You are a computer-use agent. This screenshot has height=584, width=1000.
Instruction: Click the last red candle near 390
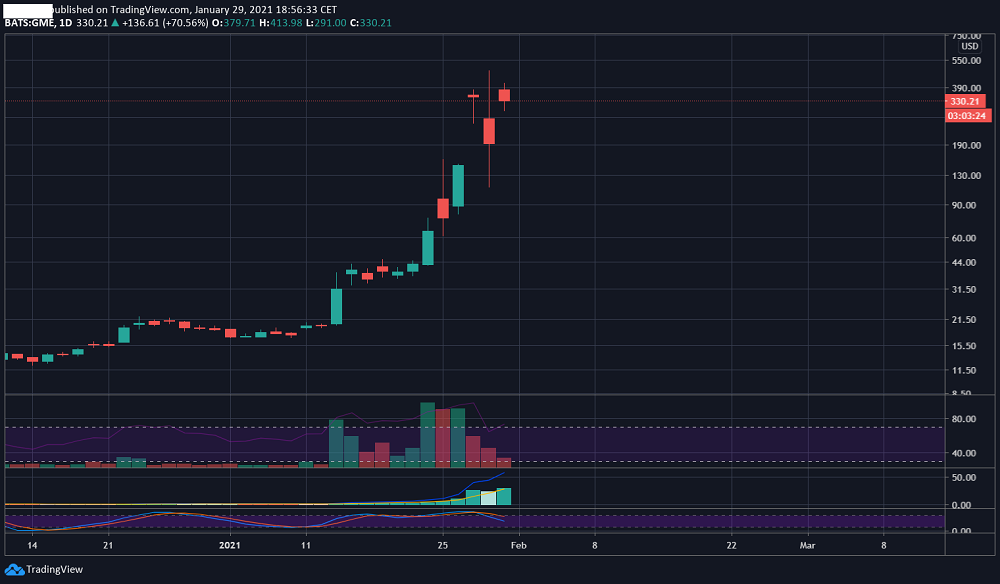pyautogui.click(x=504, y=96)
